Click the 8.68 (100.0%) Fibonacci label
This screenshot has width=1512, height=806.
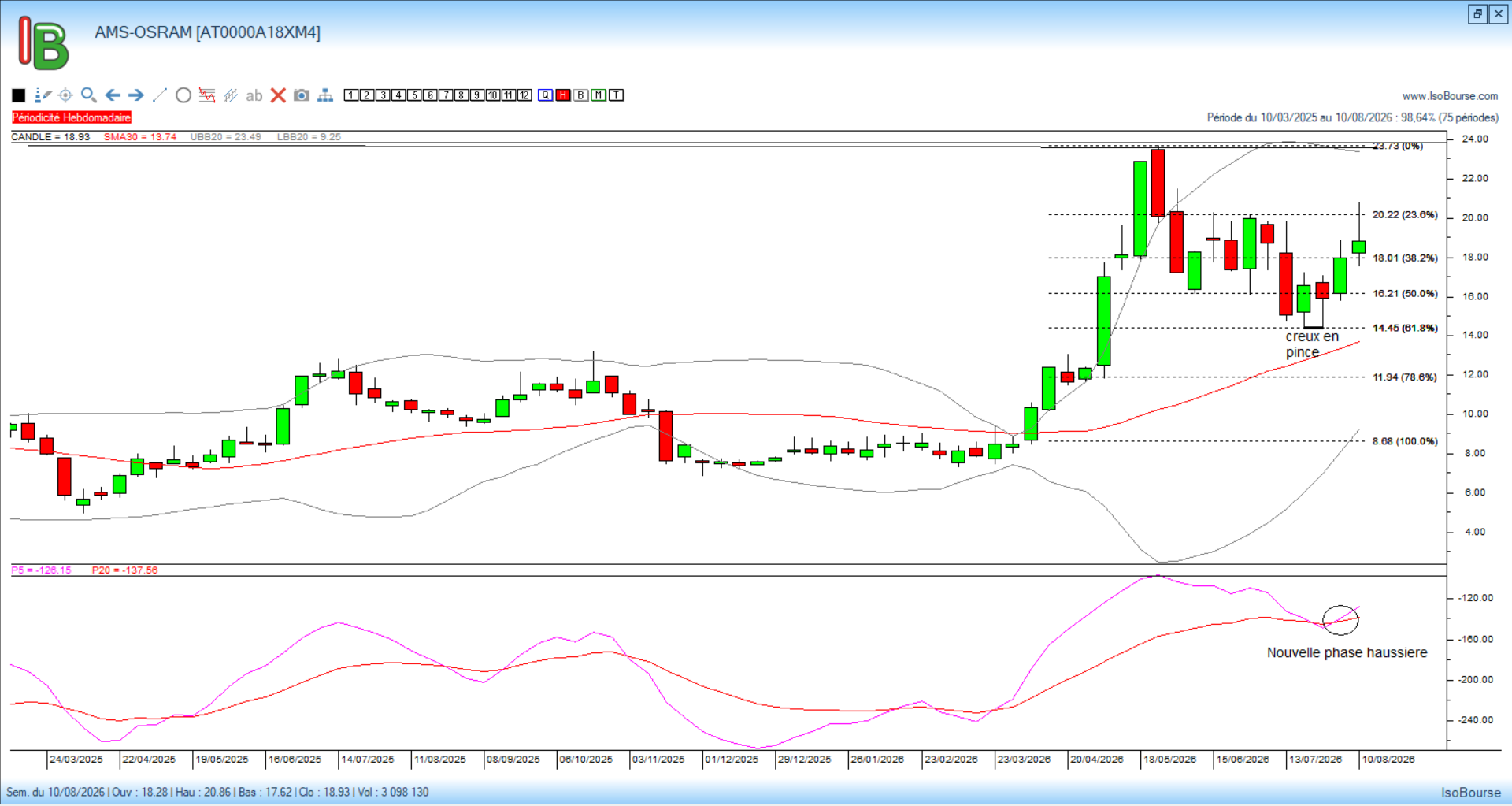click(x=1405, y=441)
